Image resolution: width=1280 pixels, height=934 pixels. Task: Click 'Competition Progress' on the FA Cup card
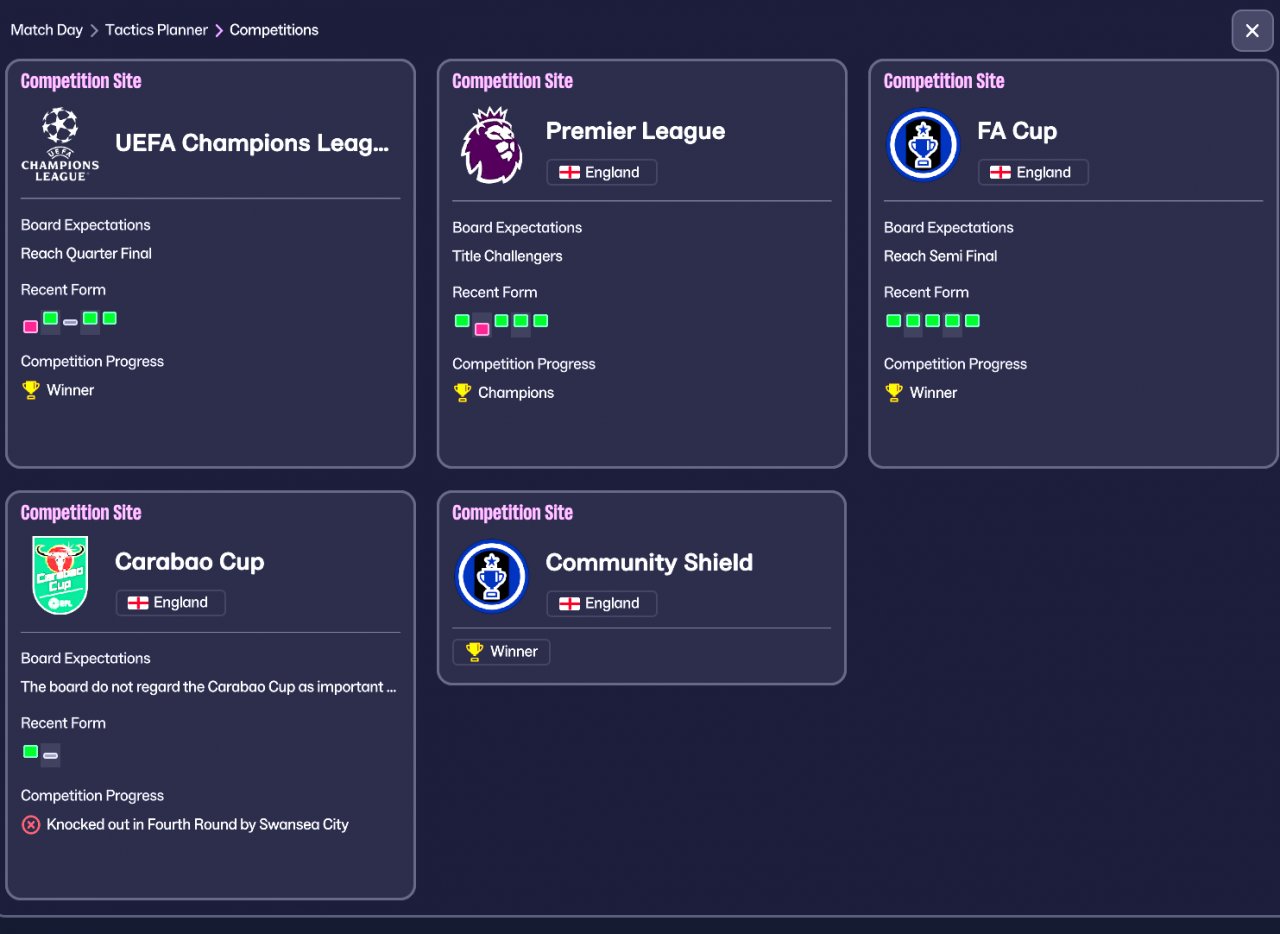pyautogui.click(x=955, y=364)
